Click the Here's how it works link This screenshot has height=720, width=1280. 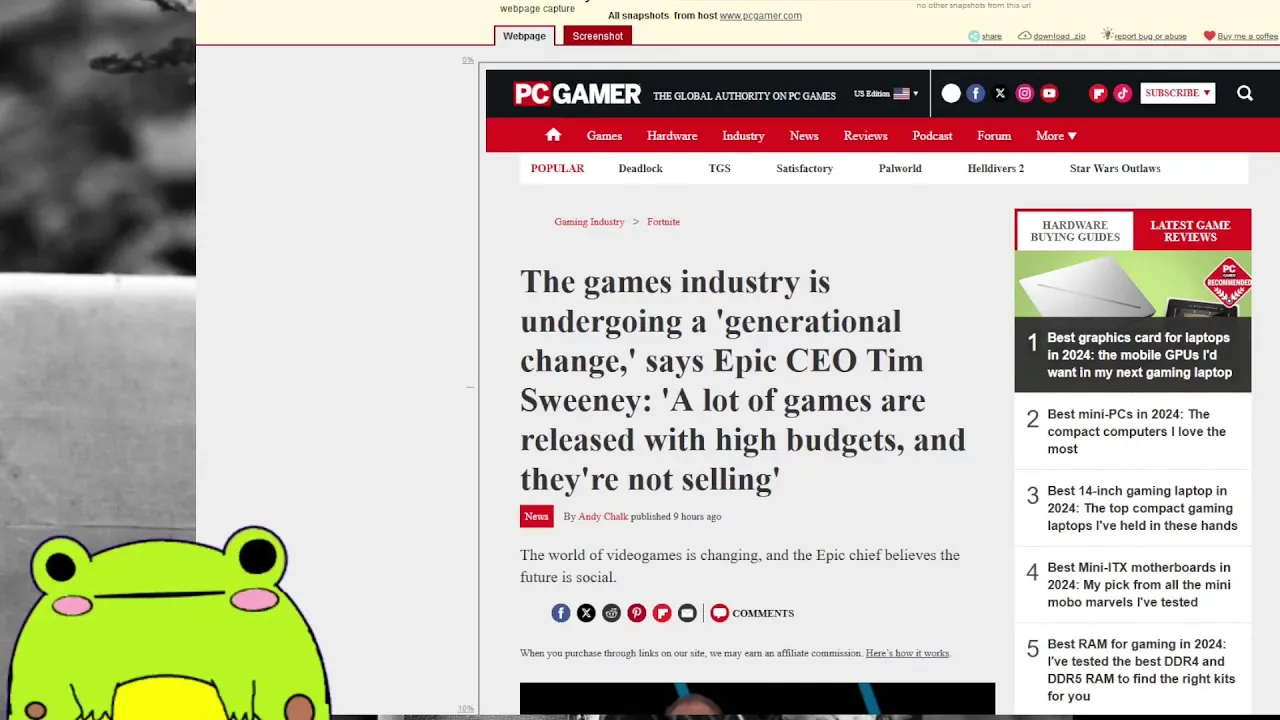pyautogui.click(x=907, y=653)
